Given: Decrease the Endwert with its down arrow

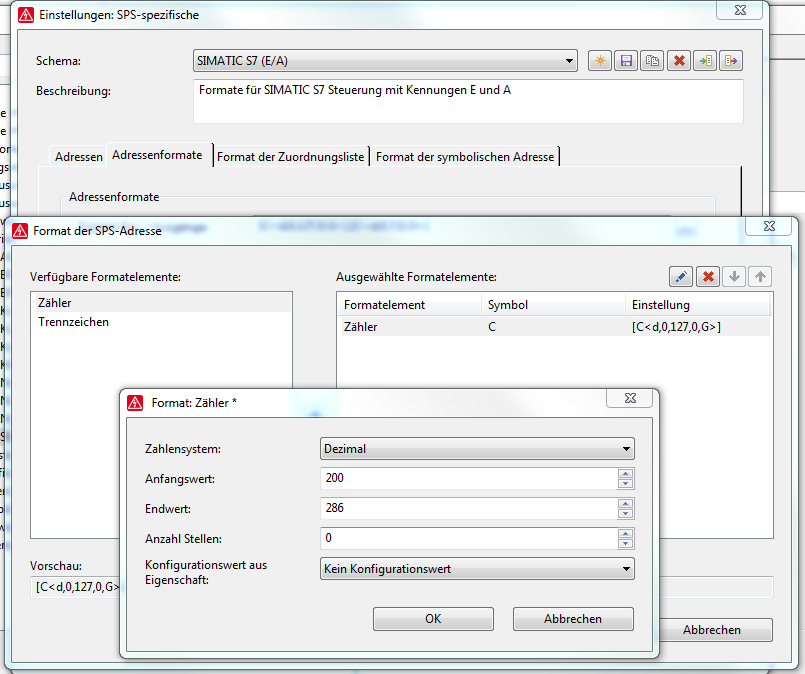Looking at the screenshot, I should 625,514.
